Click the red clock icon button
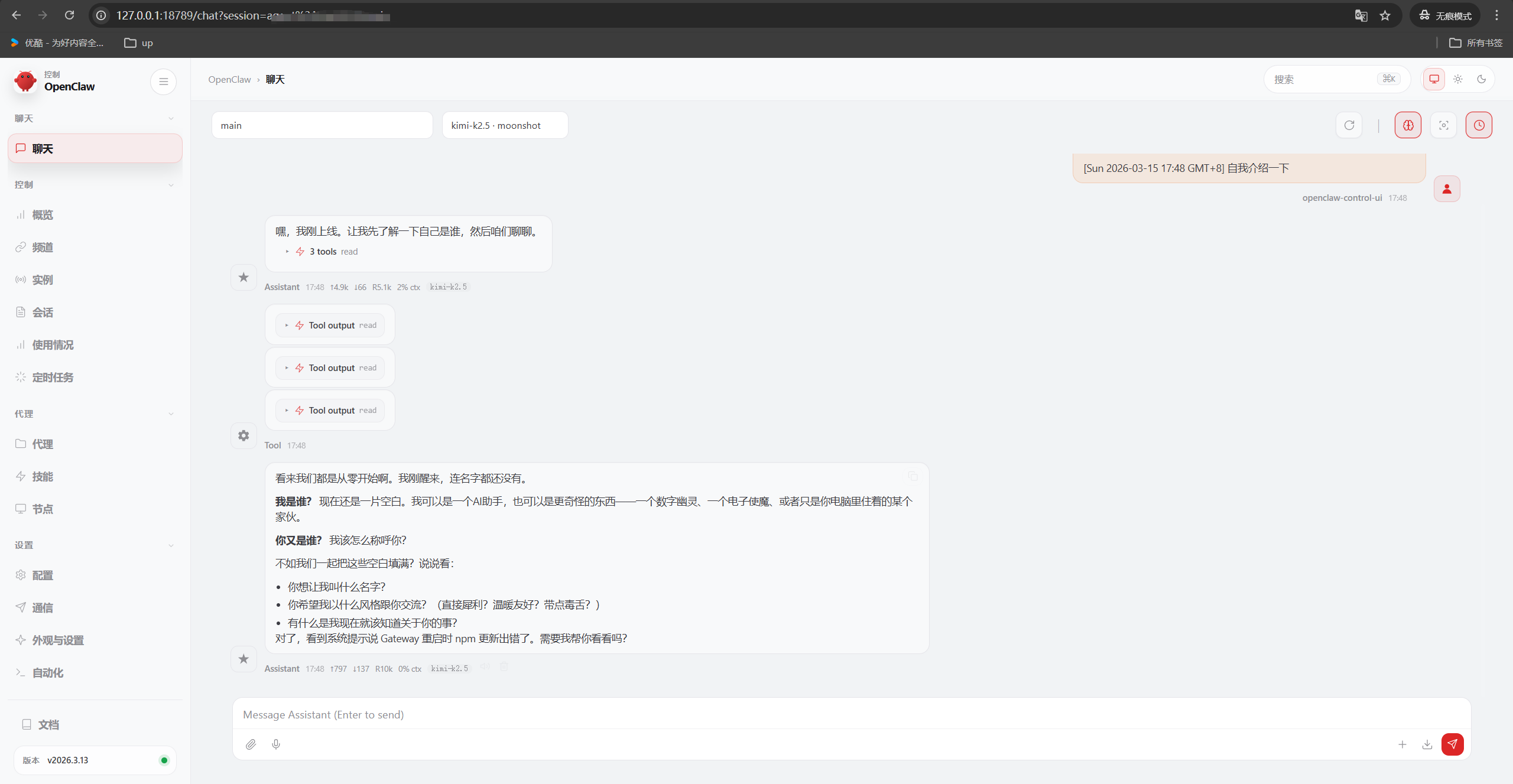Image resolution: width=1513 pixels, height=784 pixels. 1479,125
